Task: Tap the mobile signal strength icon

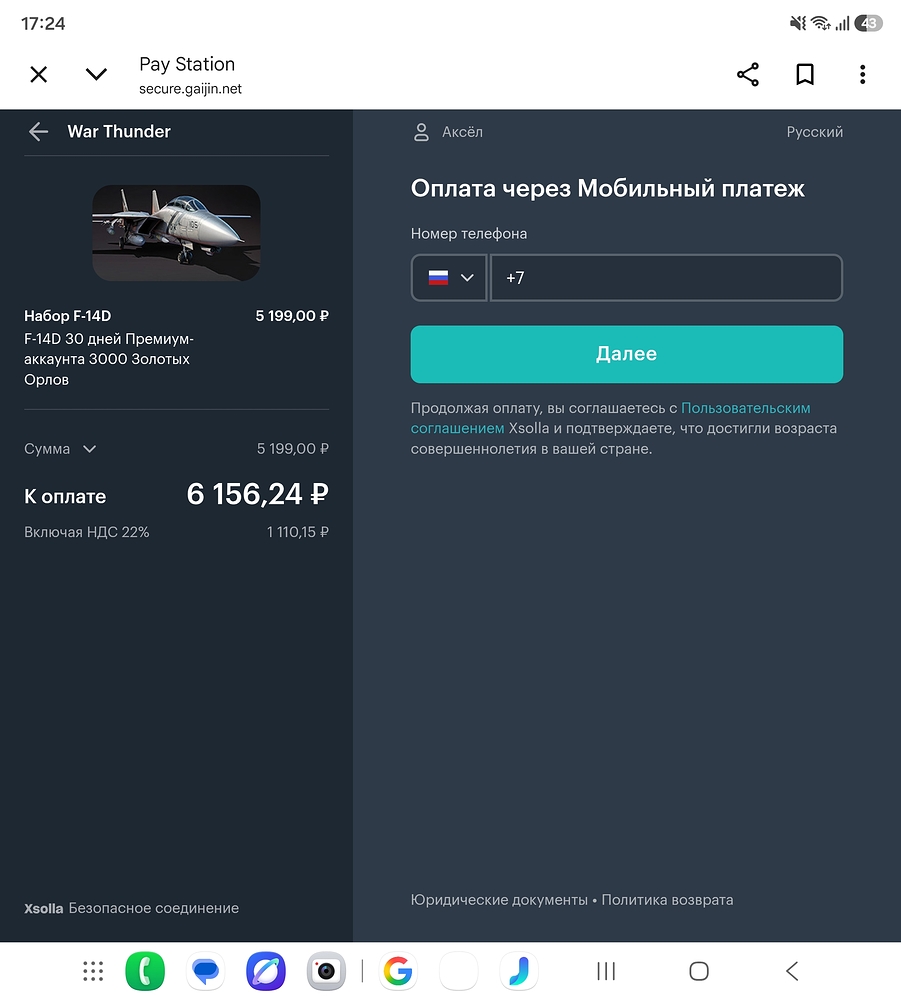Action: [843, 24]
